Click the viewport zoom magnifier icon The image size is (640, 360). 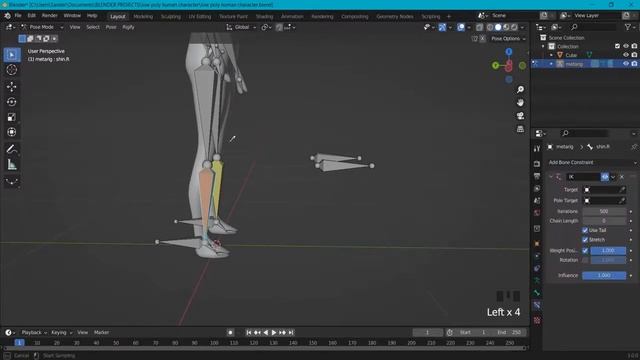coord(520,89)
